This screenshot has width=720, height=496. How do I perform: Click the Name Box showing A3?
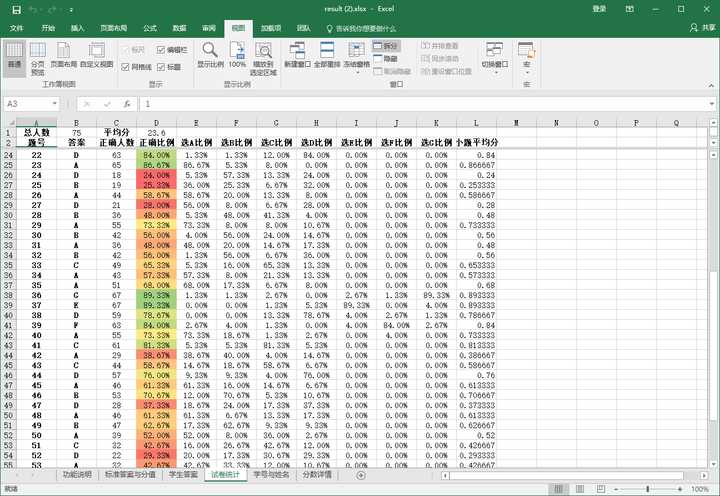[28, 104]
